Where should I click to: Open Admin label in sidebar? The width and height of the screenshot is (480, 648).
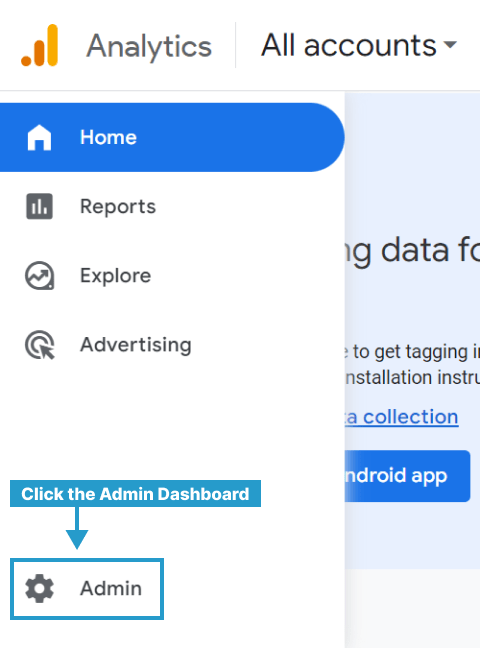[111, 588]
